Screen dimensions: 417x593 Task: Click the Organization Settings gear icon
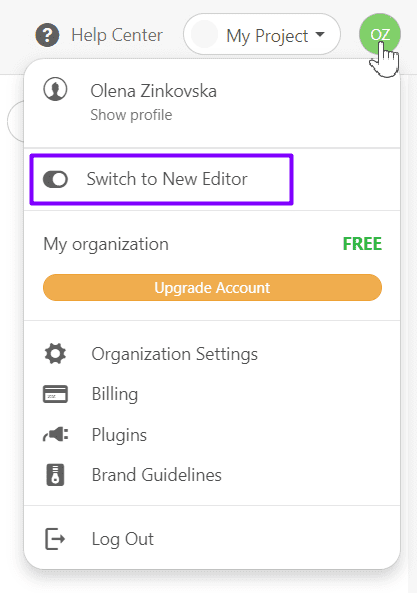pyautogui.click(x=55, y=354)
